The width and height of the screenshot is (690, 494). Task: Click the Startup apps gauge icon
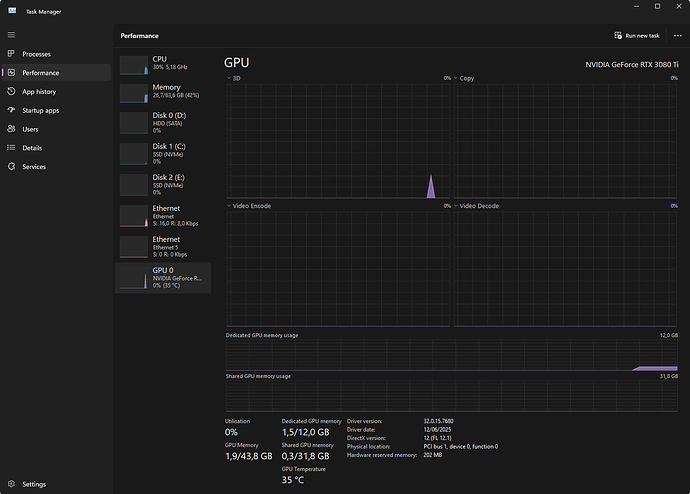(11, 110)
